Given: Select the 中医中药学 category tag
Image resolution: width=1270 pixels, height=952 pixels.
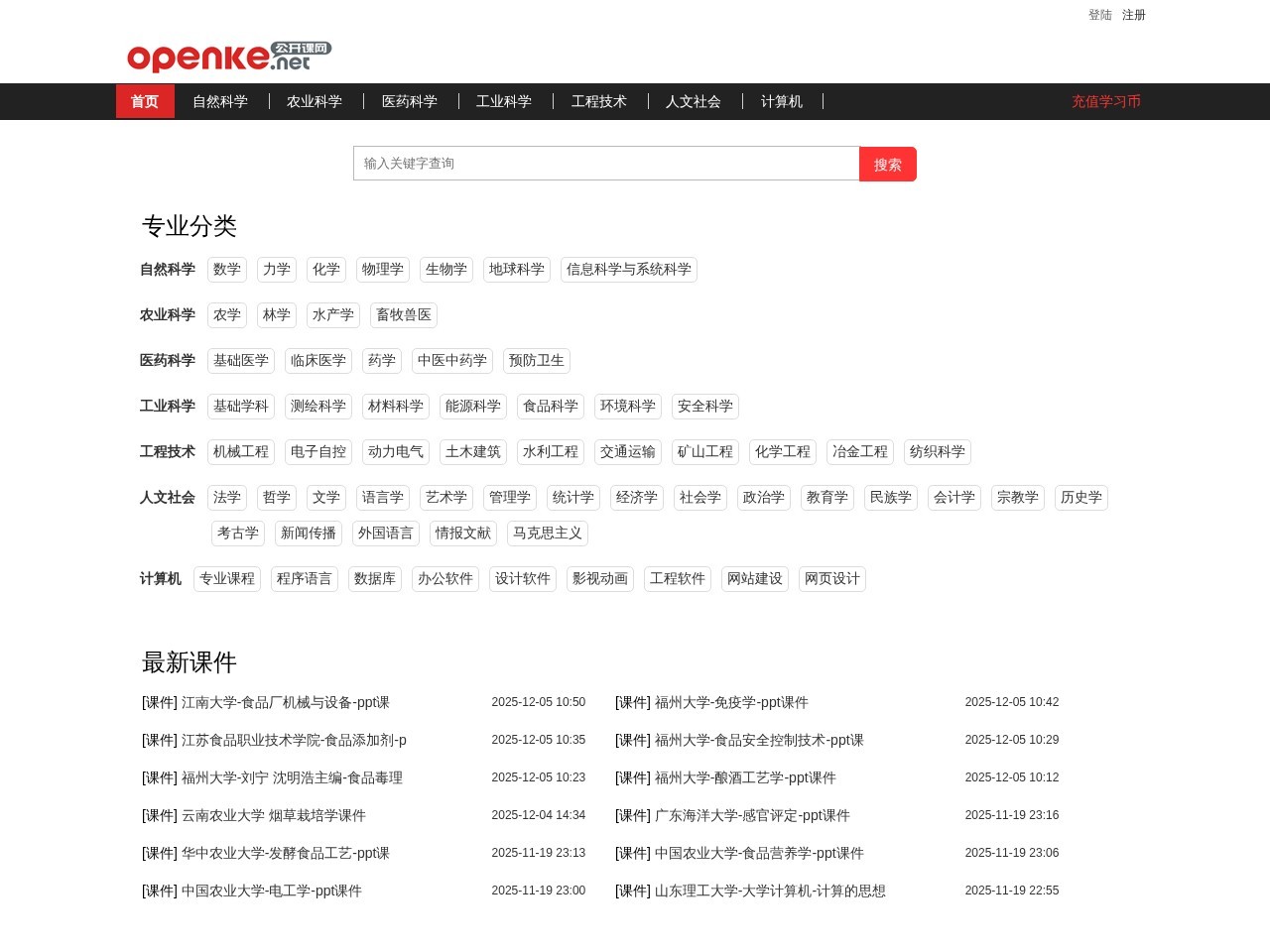Looking at the screenshot, I should tap(452, 360).
